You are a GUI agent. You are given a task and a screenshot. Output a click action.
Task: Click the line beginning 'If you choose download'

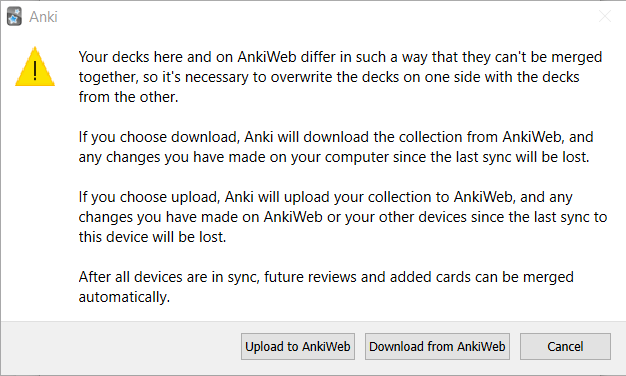pos(336,137)
